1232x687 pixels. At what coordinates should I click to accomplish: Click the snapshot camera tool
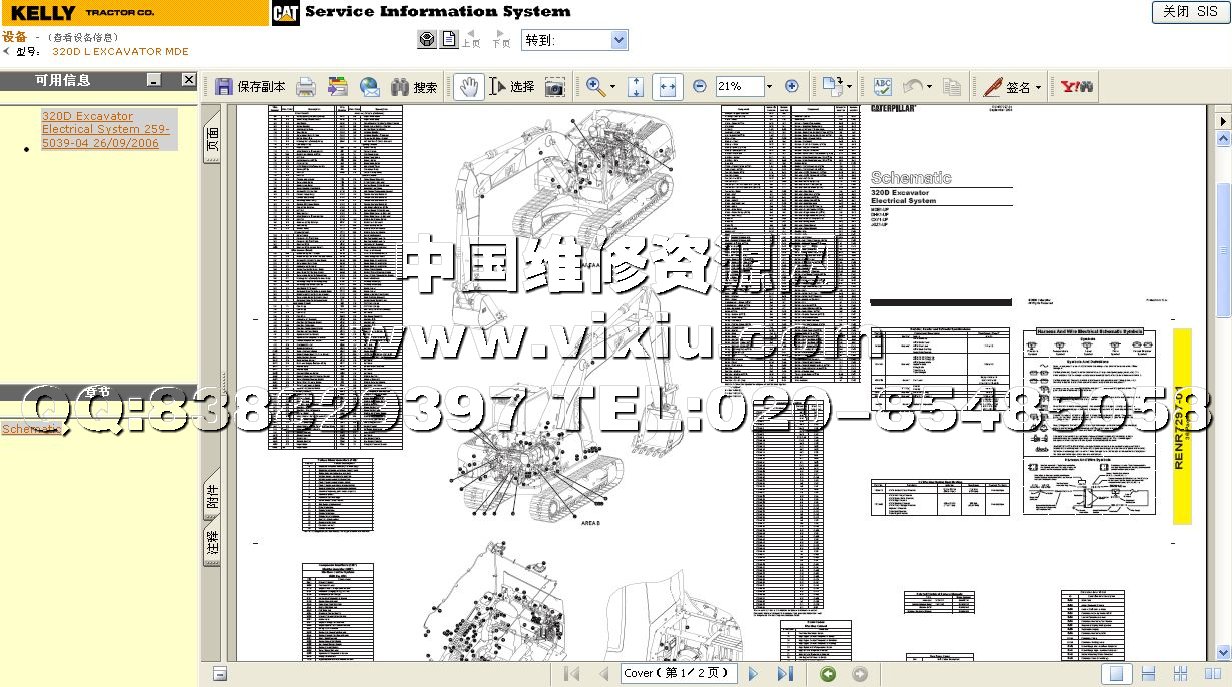[554, 87]
